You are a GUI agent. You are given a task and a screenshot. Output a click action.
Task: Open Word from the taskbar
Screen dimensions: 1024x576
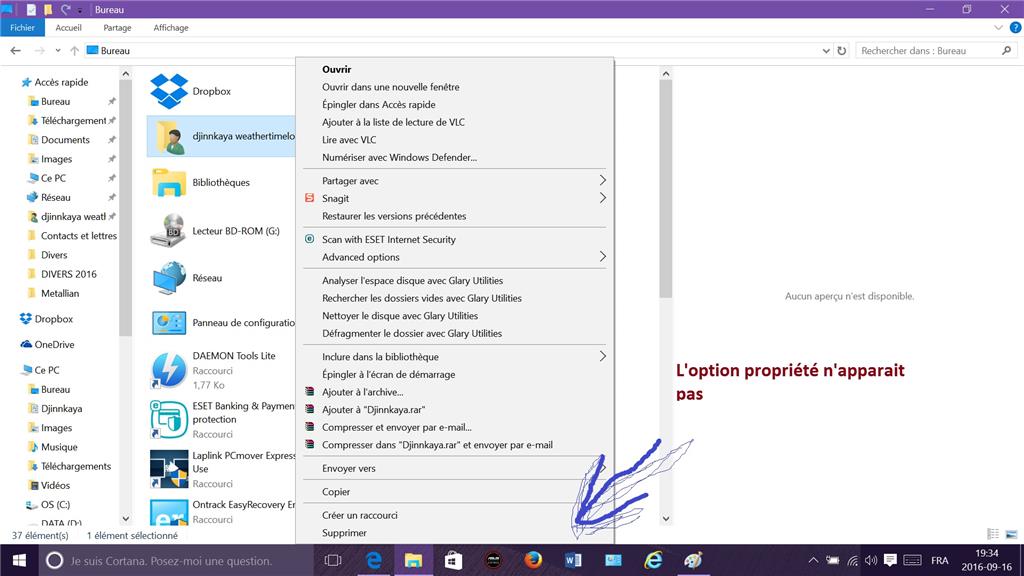573,560
